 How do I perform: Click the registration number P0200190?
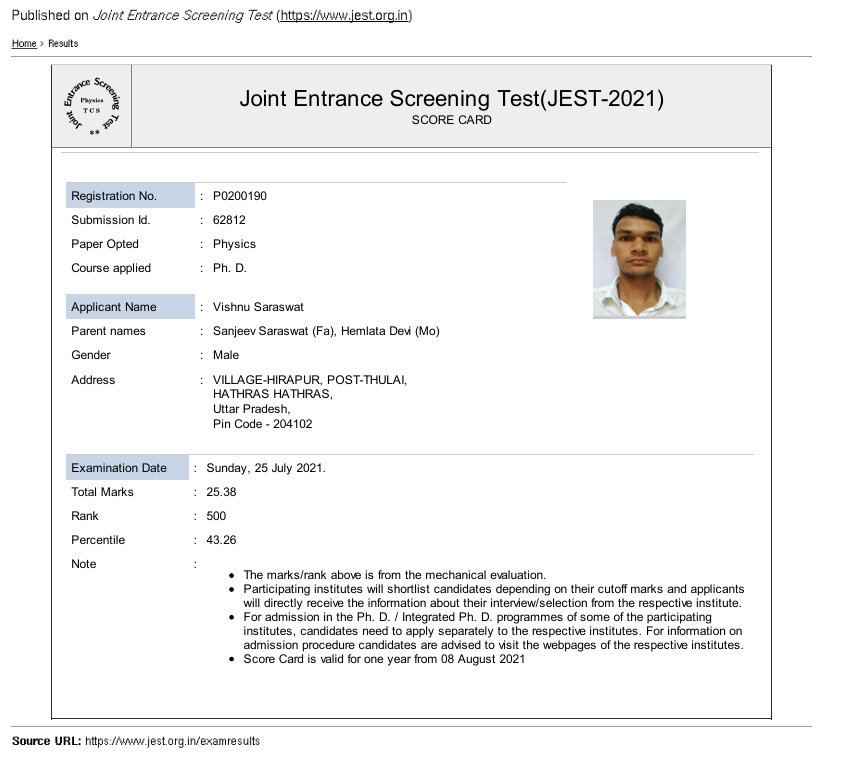pyautogui.click(x=240, y=196)
